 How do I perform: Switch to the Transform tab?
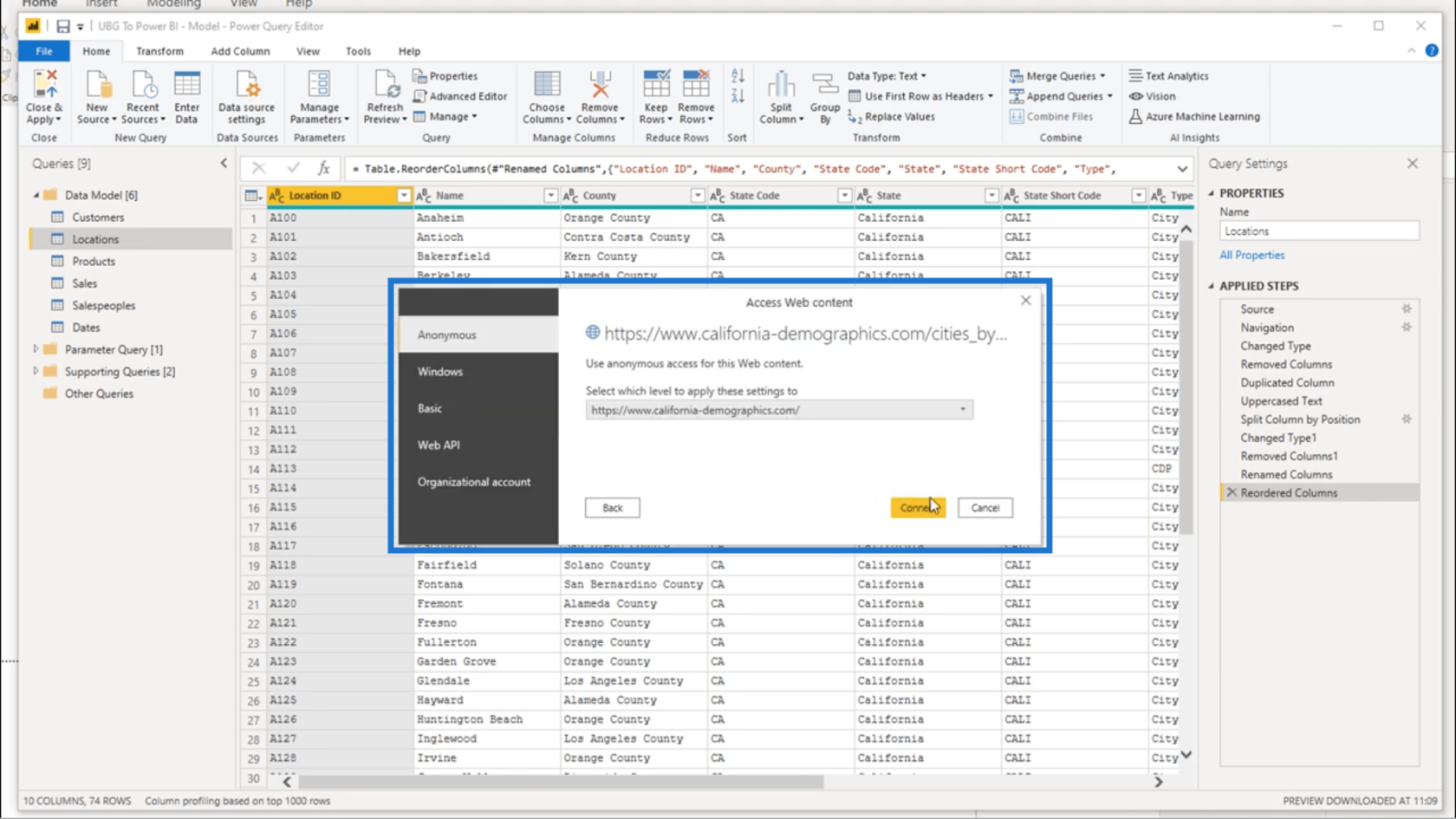click(x=159, y=51)
